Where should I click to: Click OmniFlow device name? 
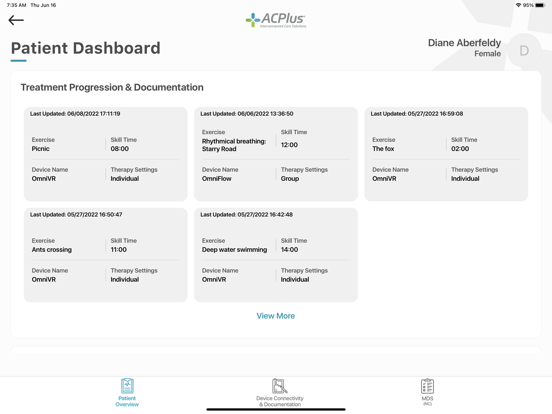pyautogui.click(x=217, y=178)
